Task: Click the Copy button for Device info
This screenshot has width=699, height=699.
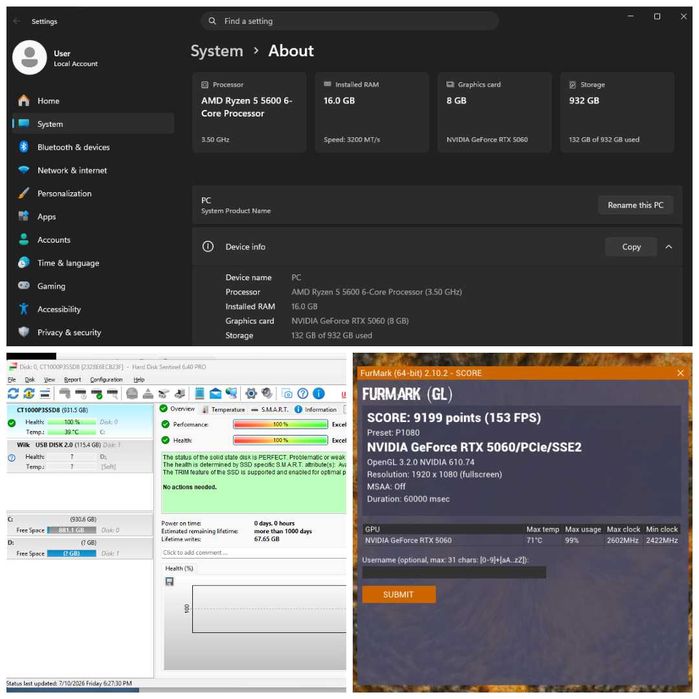Action: point(631,247)
